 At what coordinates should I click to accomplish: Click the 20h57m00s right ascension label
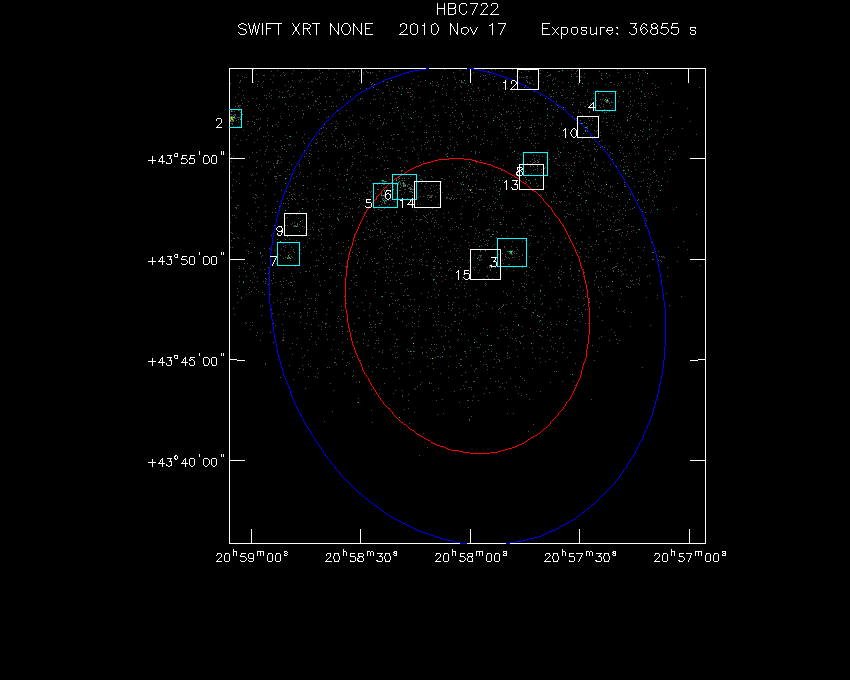pyautogui.click(x=690, y=557)
